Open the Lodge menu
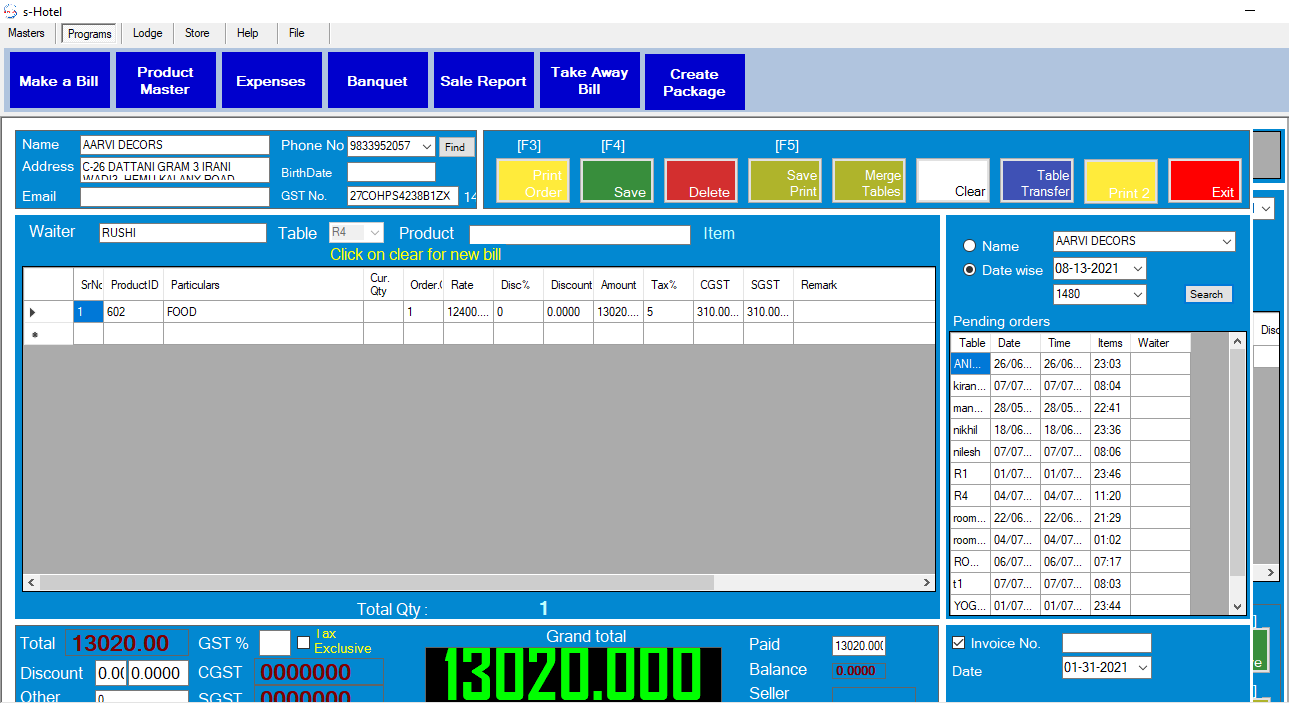1289x704 pixels. point(147,33)
